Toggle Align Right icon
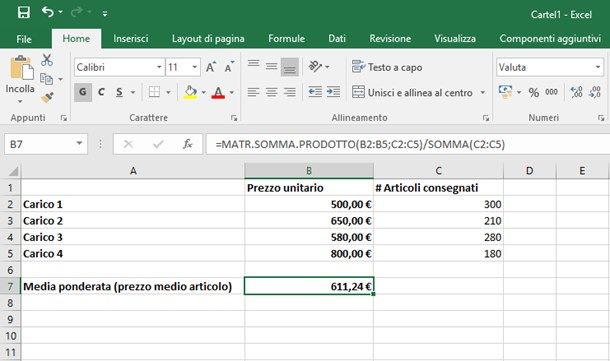This screenshot has width=610, height=361. click(x=289, y=92)
